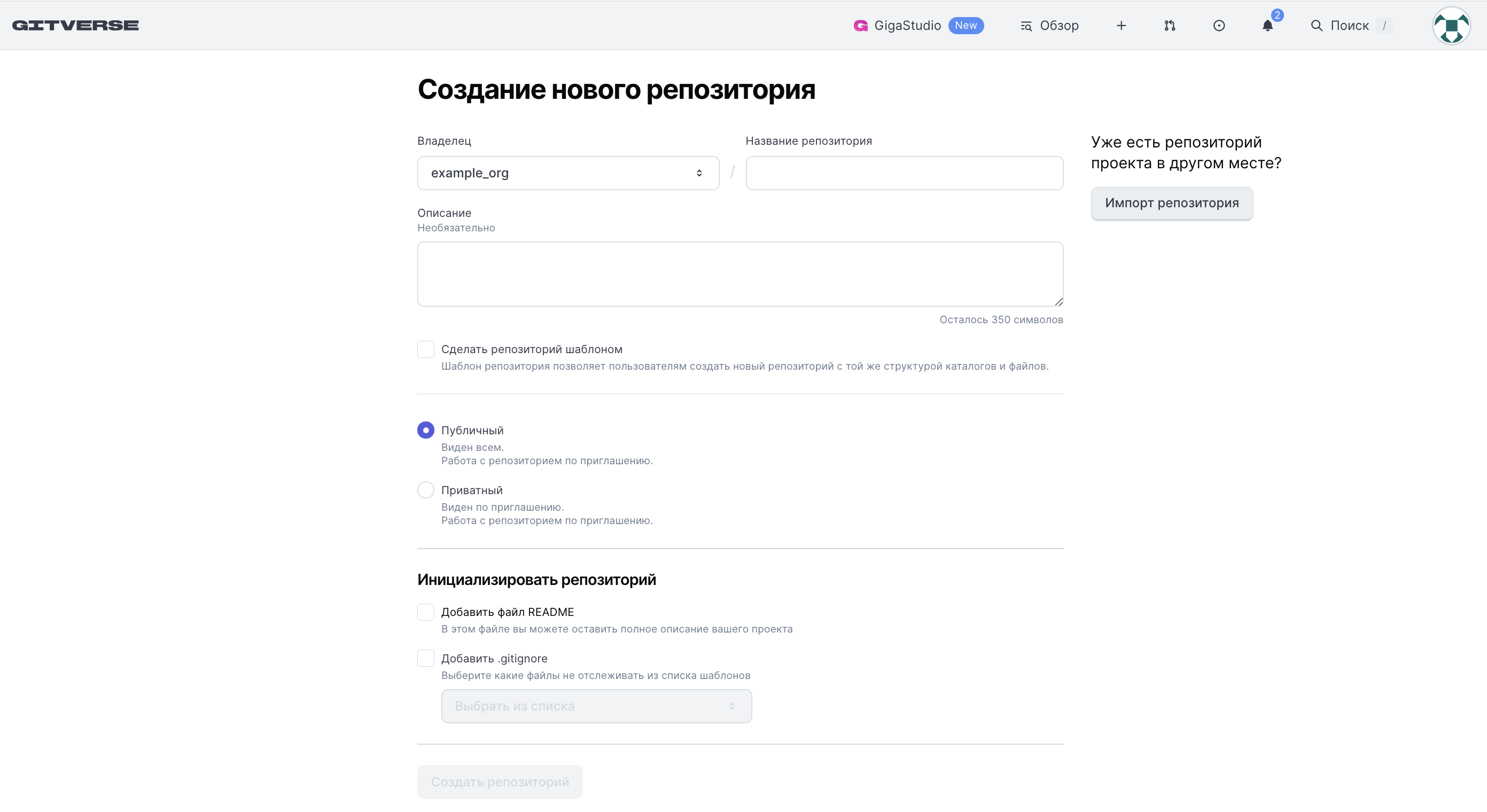Open the issues circle icon
Image resolution: width=1487 pixels, height=812 pixels.
click(1219, 26)
